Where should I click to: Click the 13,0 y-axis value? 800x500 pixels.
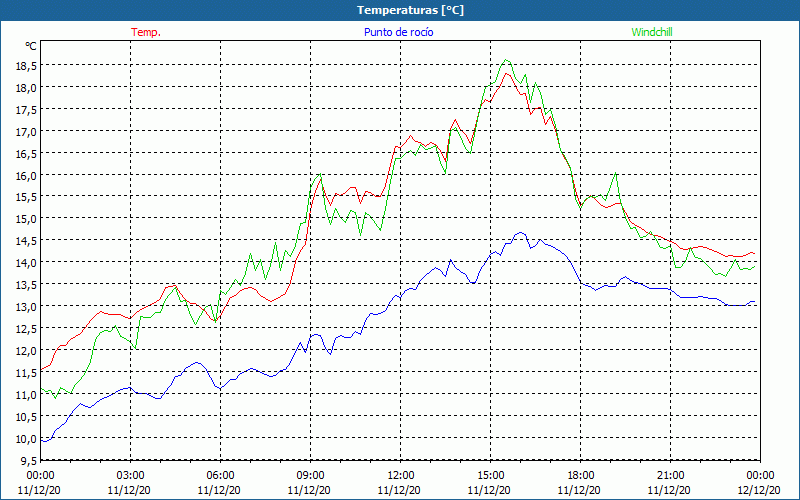[28, 306]
